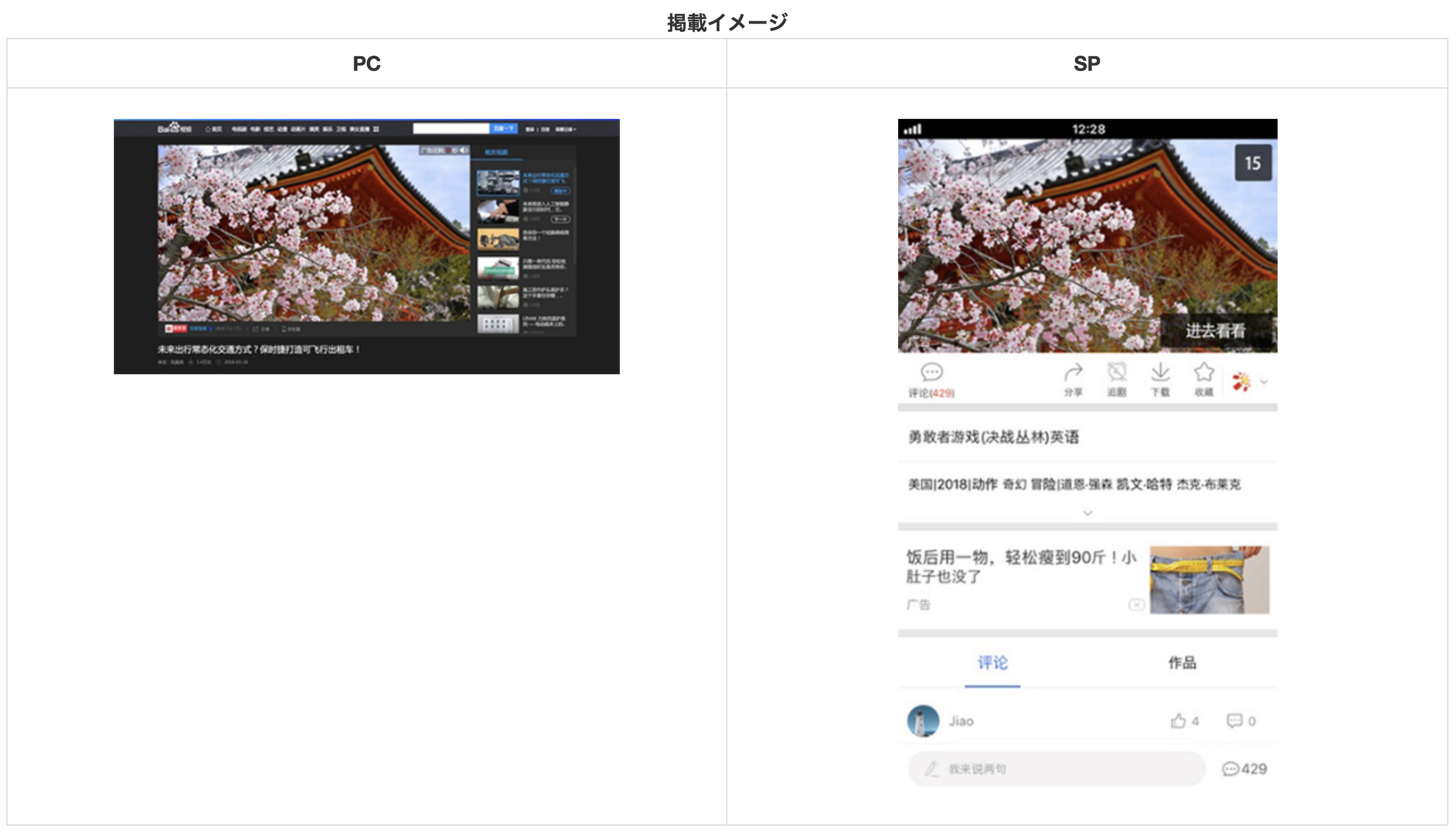Switch to the 评论 tab
This screenshot has width=1456, height=832.
click(x=992, y=663)
